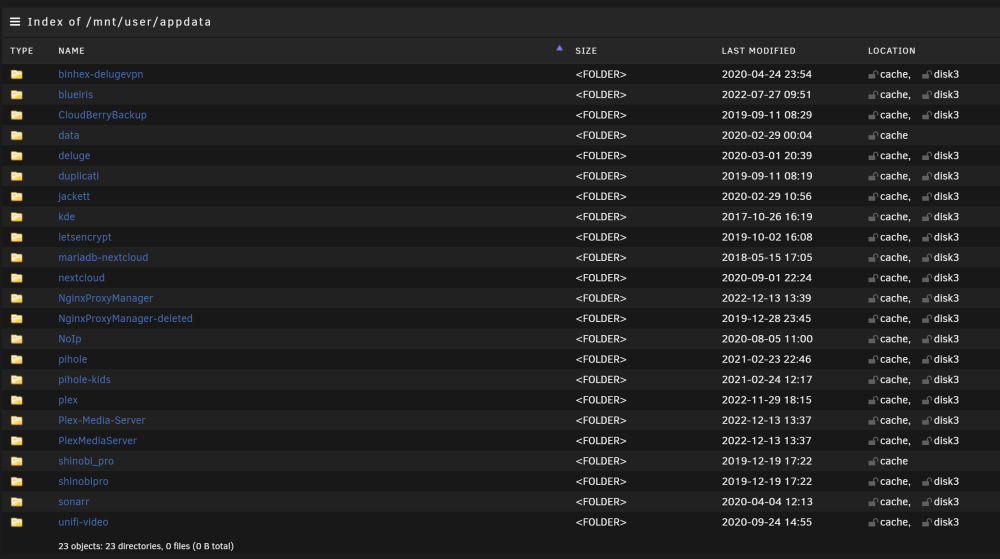Click the folder icon for the data row
This screenshot has height=559, width=1000.
tap(17, 136)
